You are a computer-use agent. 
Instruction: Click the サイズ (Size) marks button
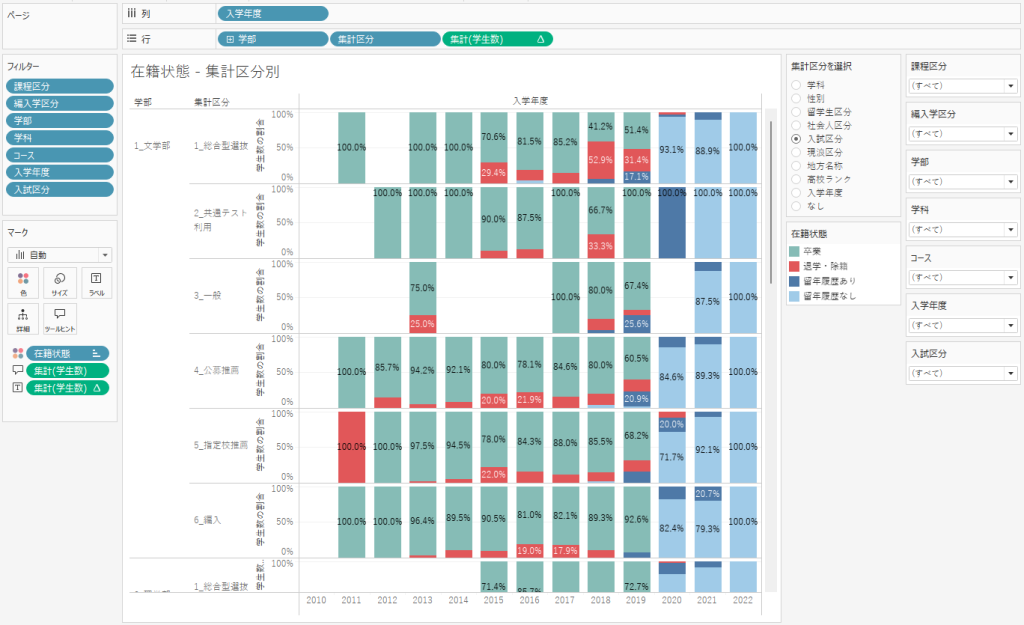tap(59, 283)
